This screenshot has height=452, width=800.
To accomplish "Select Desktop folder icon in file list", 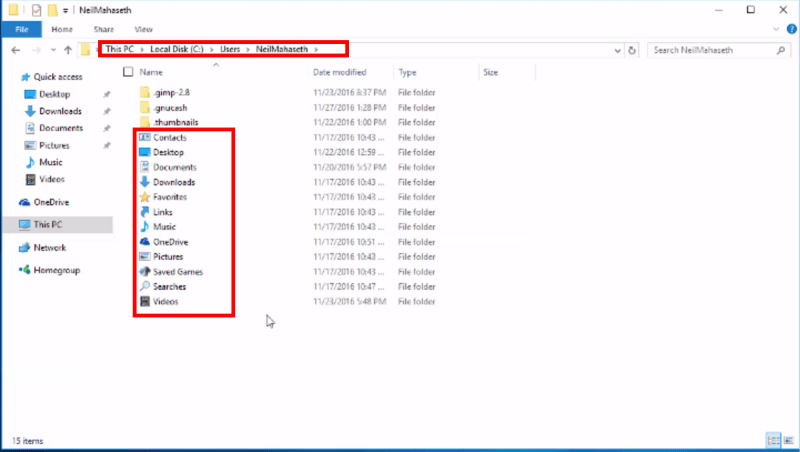I will click(x=145, y=152).
